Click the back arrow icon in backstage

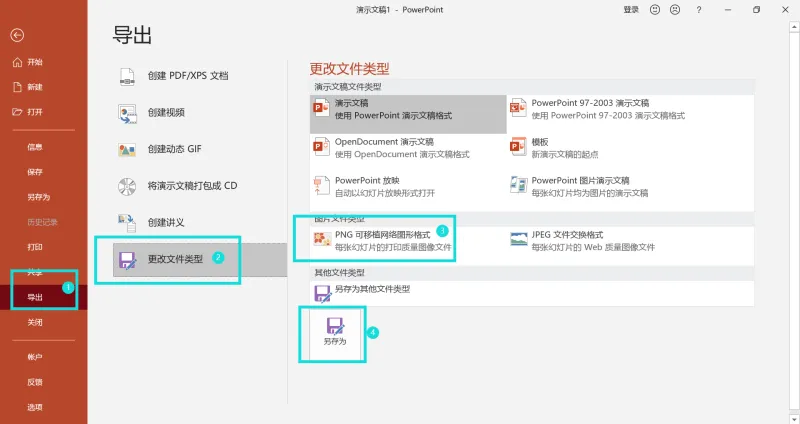(17, 35)
